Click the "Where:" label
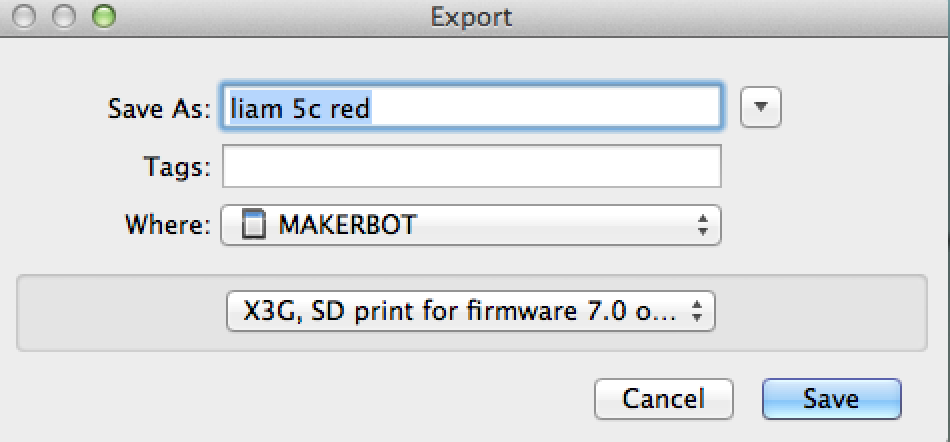 click(167, 225)
